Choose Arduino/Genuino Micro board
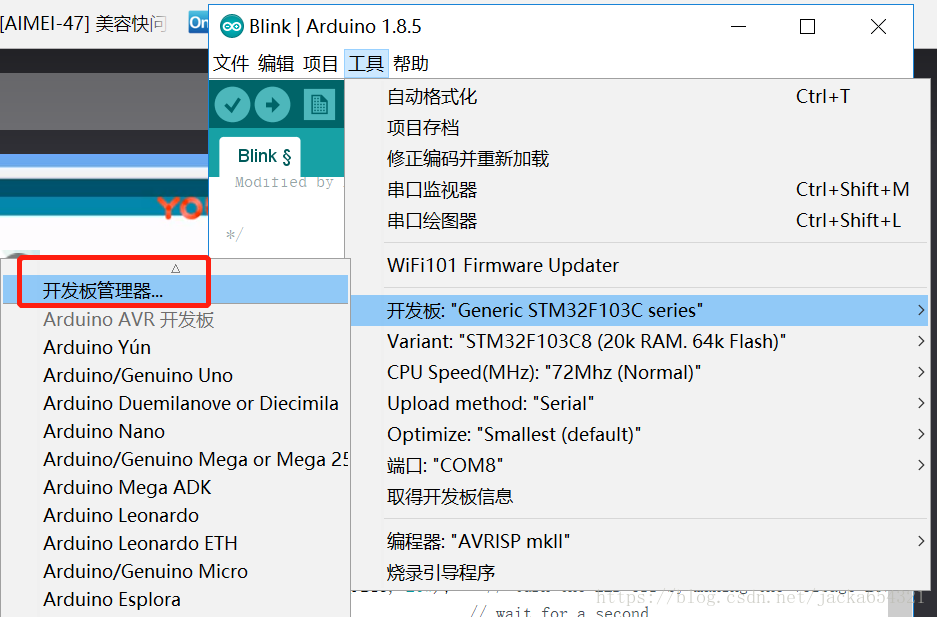 click(x=176, y=572)
